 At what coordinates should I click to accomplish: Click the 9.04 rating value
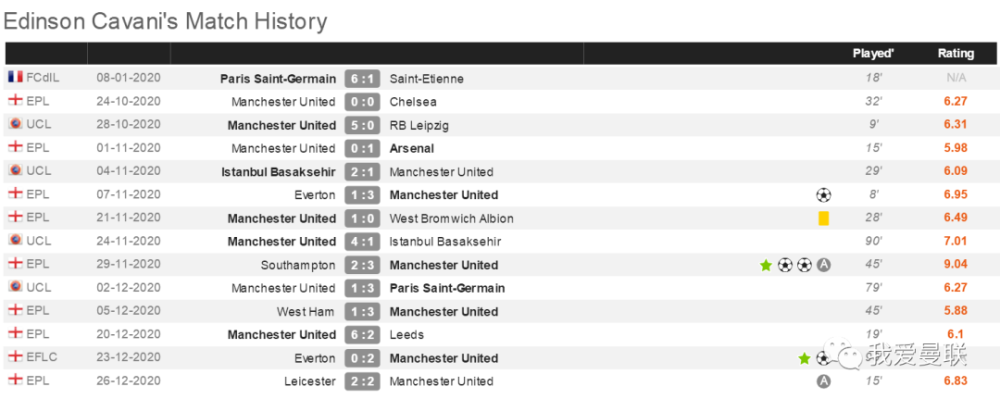point(955,265)
